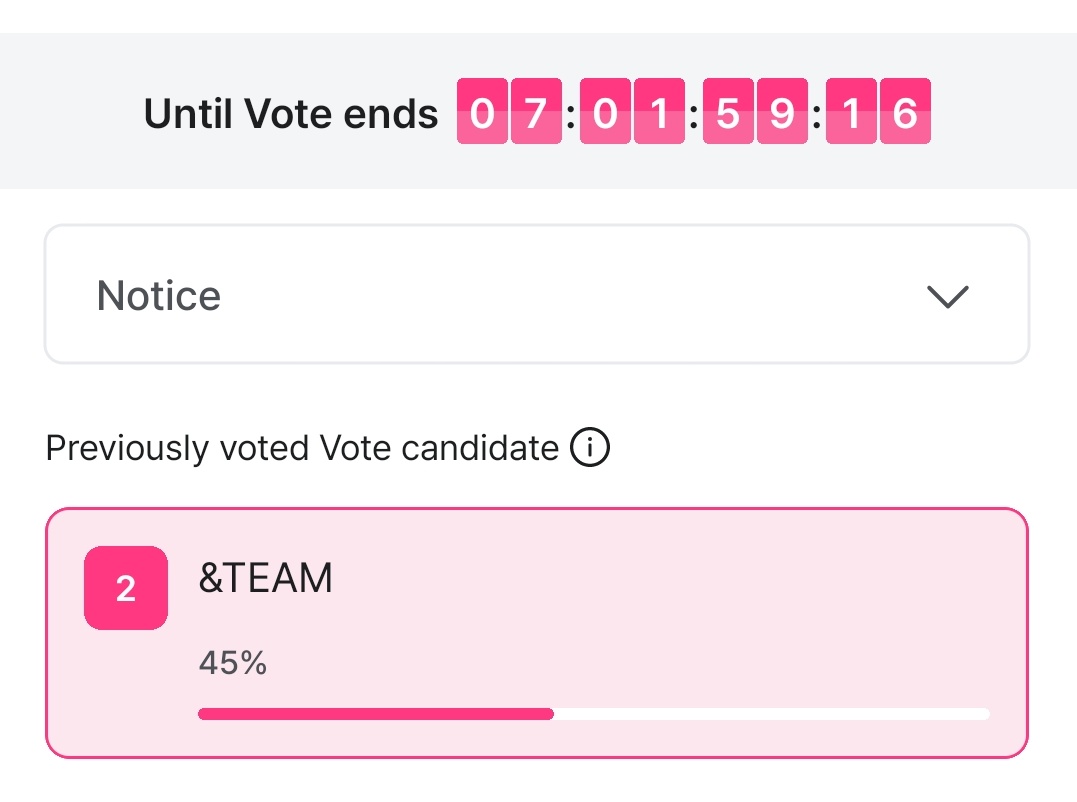Click the Previously voted Vote candidate text
Viewport: 1077px width, 802px height.
(302, 448)
